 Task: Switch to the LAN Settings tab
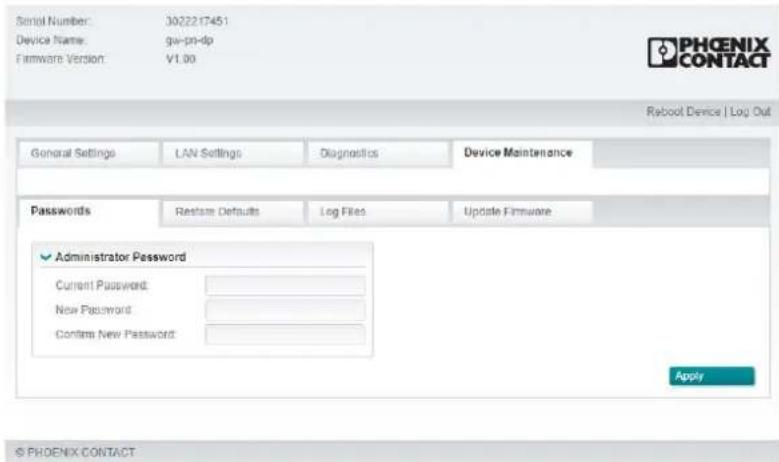tap(233, 153)
